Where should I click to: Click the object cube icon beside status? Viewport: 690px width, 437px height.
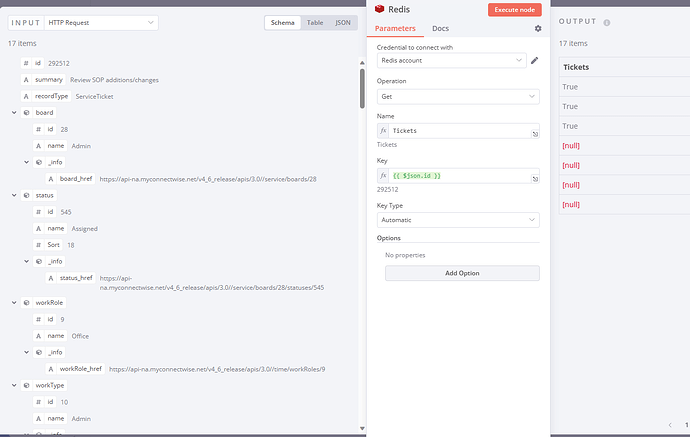click(26, 195)
